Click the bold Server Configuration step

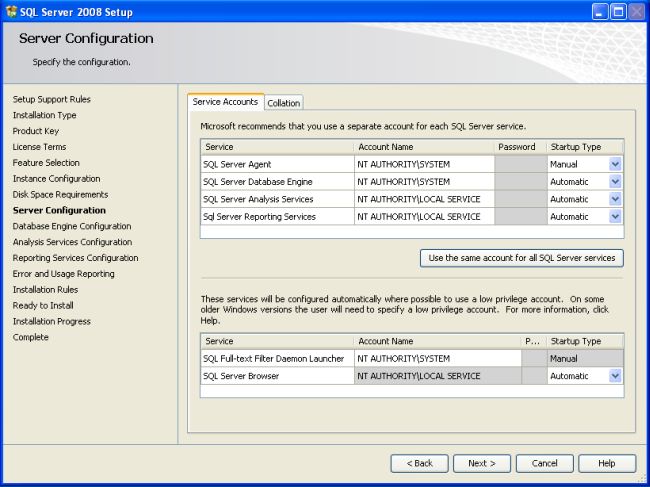click(x=59, y=210)
